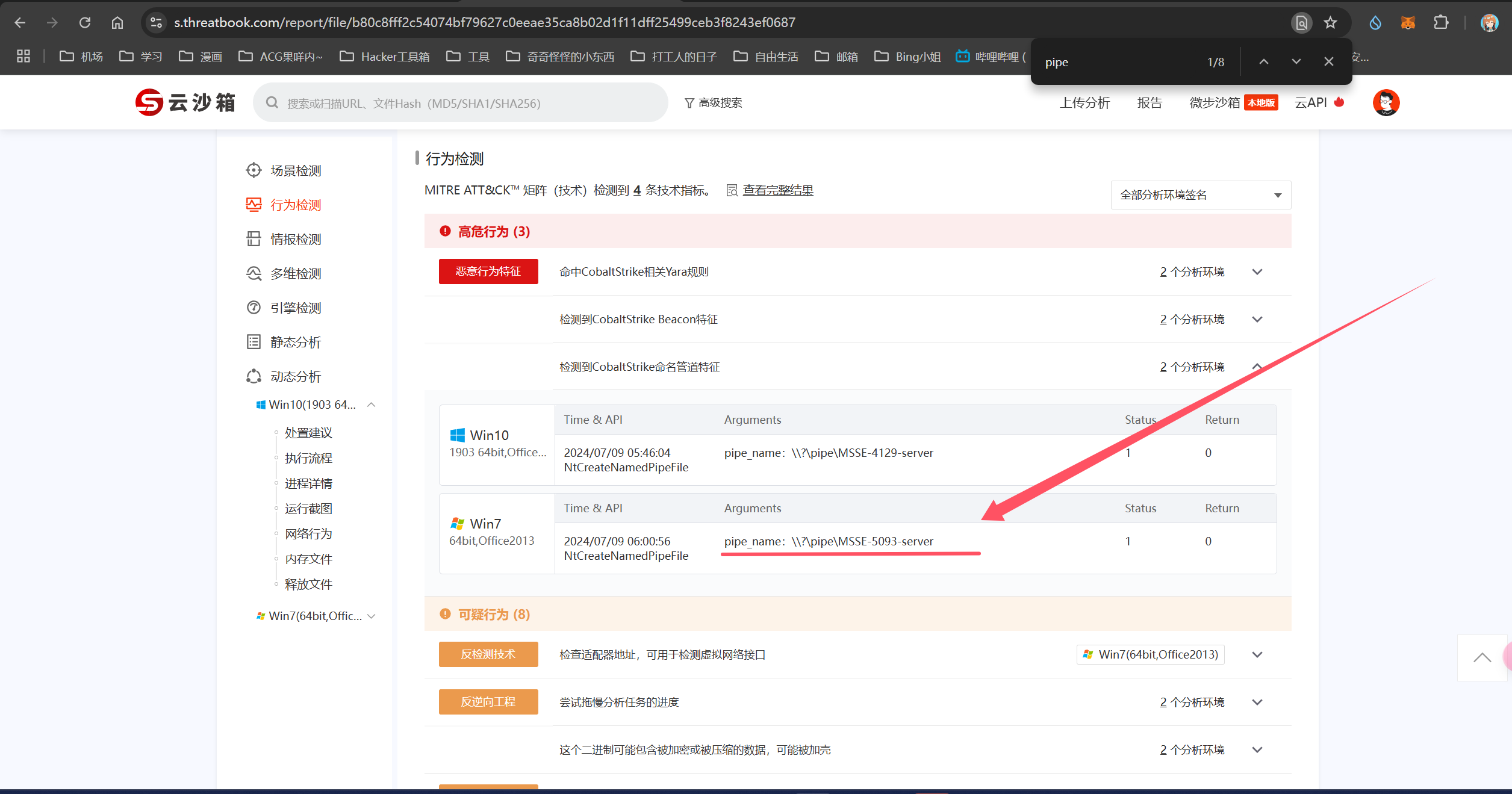Jump to next find-bar match
Screen dimensions: 1512x794
pos(1296,62)
